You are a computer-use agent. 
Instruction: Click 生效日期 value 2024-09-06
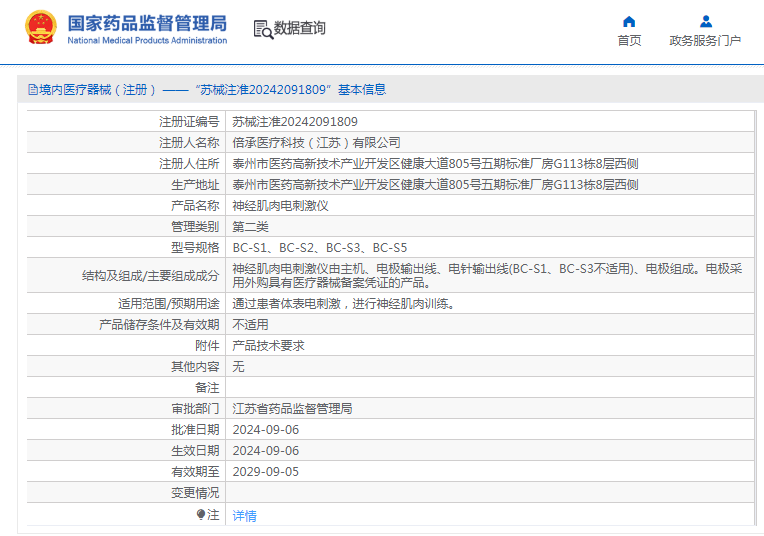(x=266, y=451)
